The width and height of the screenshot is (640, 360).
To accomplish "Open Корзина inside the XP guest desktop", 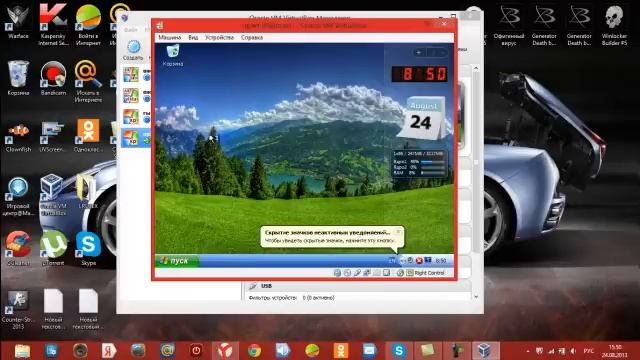I will (x=173, y=55).
